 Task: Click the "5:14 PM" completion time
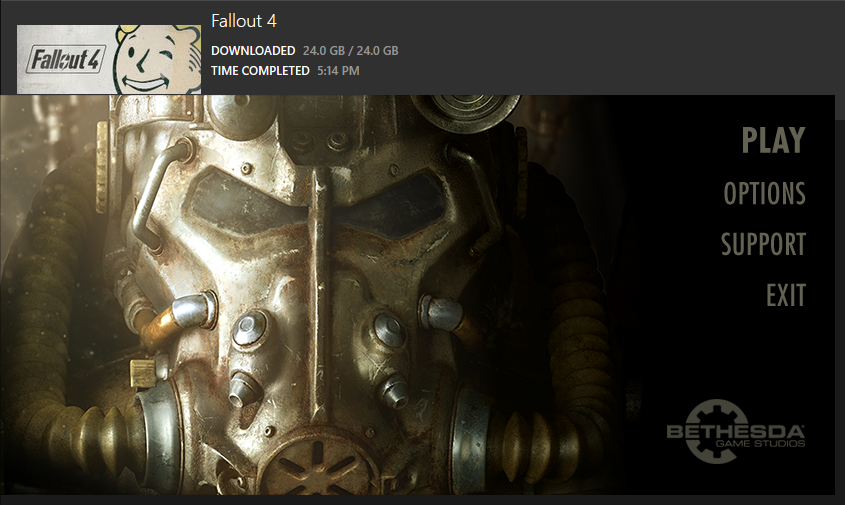[338, 71]
